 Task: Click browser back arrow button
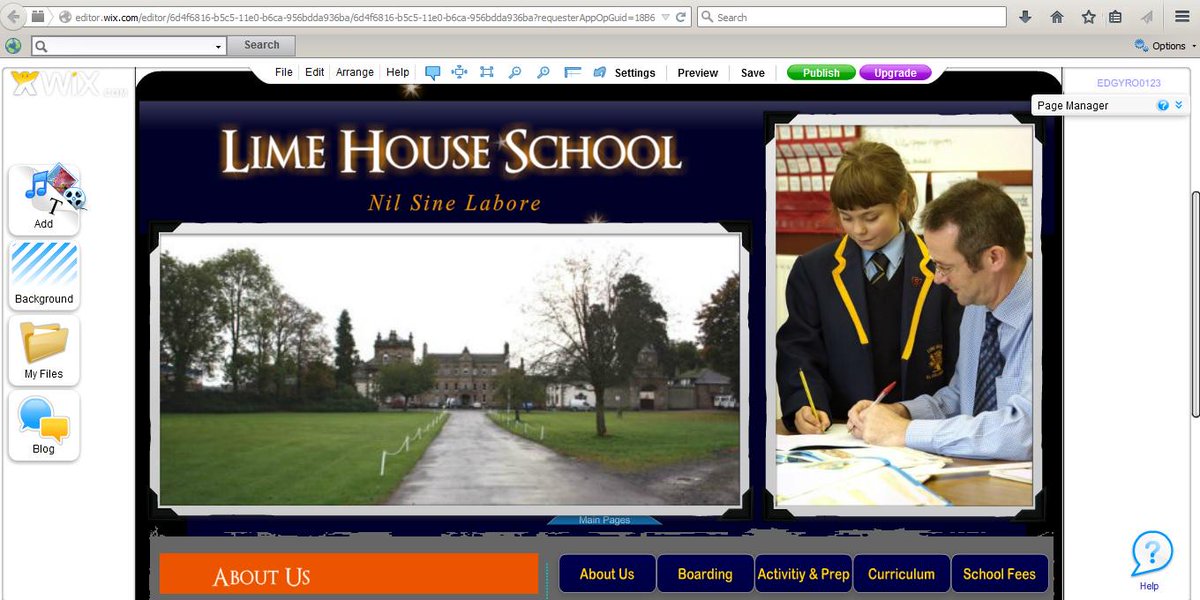14,17
